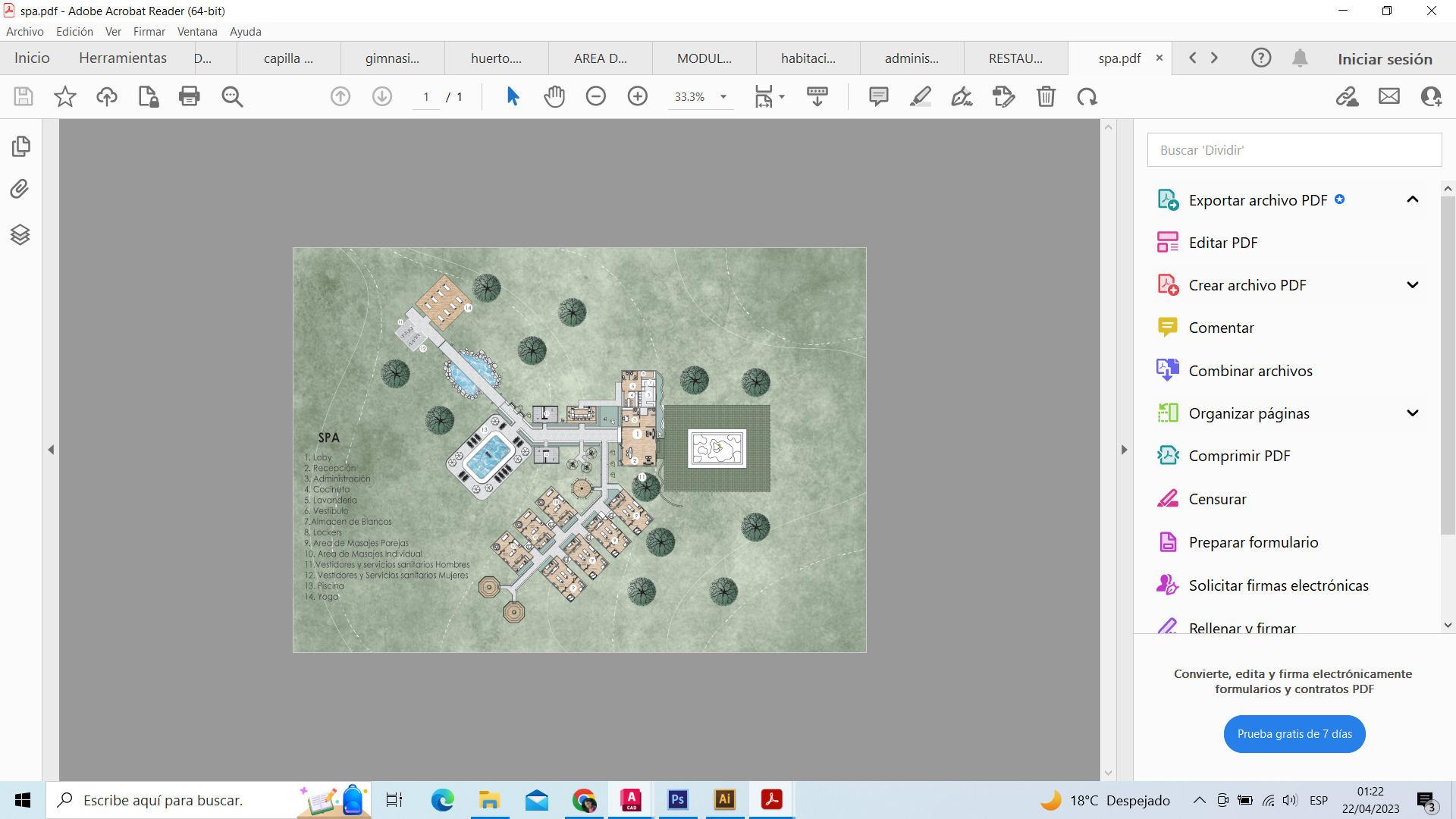Viewport: 1456px width, 819px height.
Task: Select the Hand pan tool
Action: click(554, 96)
